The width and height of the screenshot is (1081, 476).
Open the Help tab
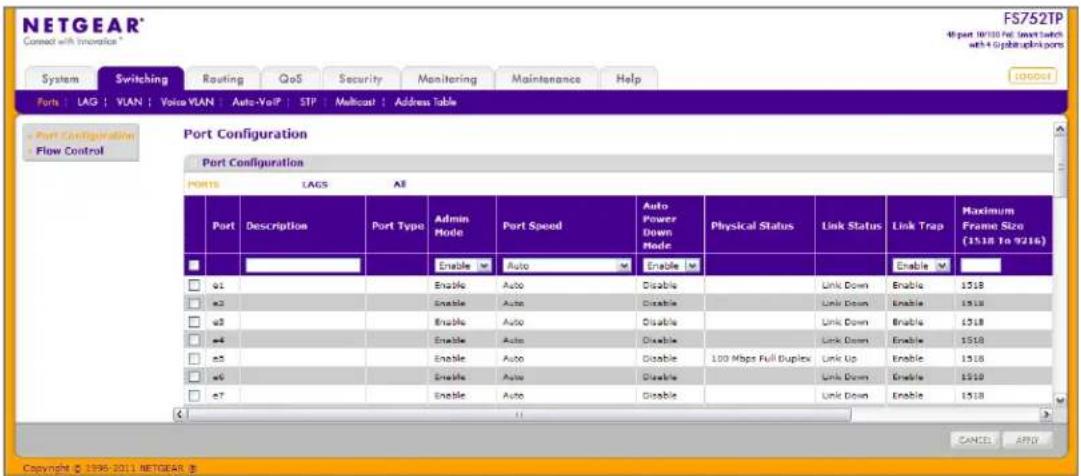click(627, 79)
